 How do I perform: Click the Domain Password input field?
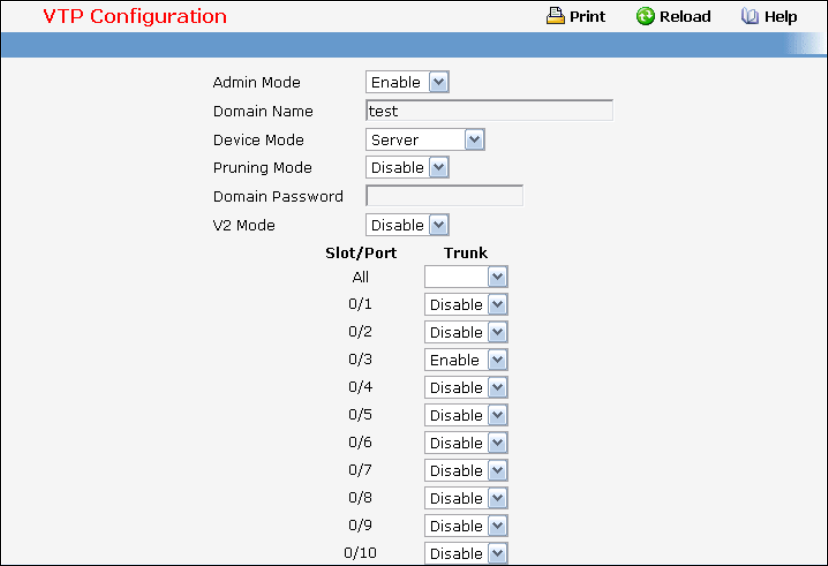coord(444,196)
